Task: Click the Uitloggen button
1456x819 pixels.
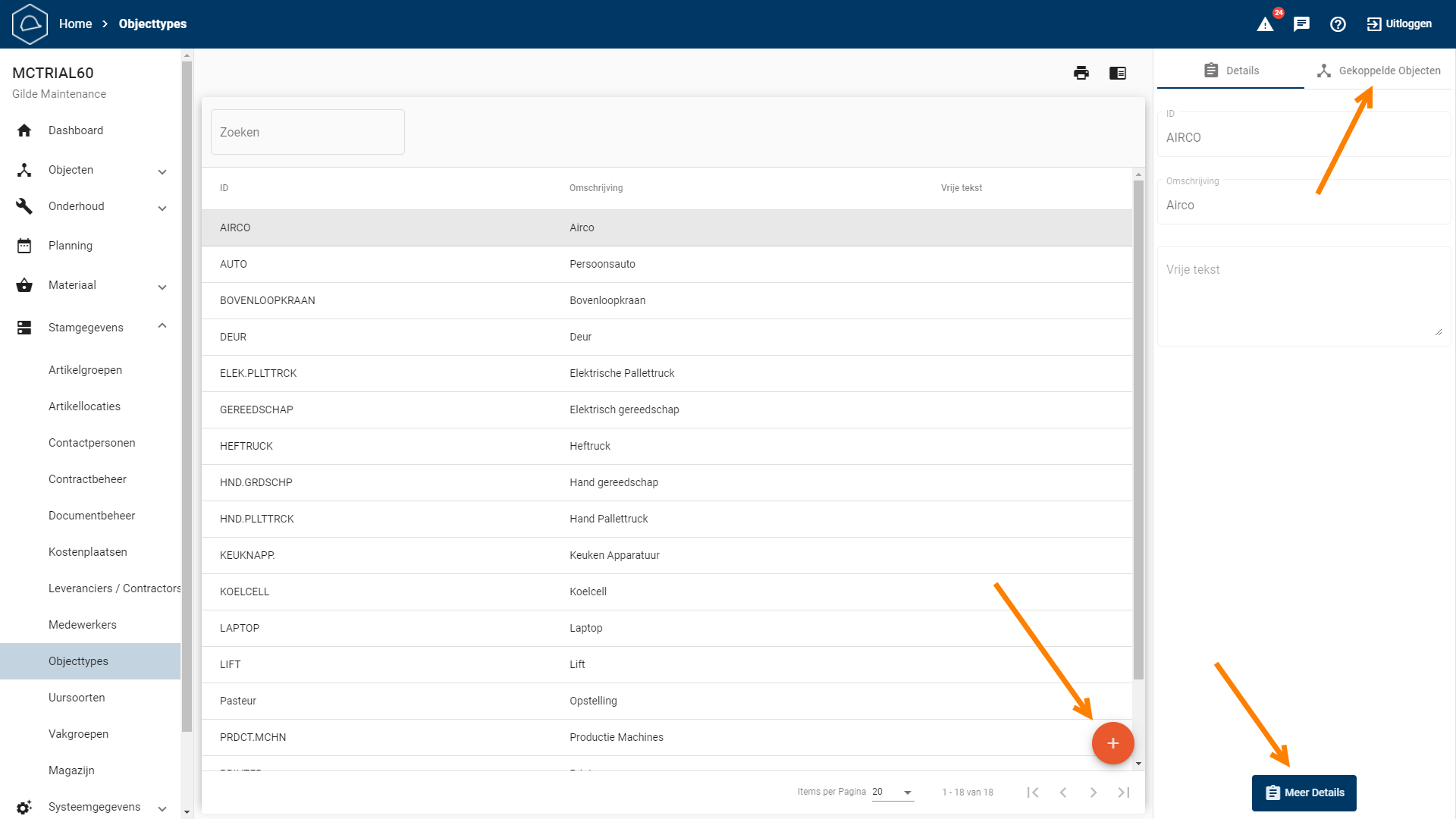Action: (x=1399, y=24)
